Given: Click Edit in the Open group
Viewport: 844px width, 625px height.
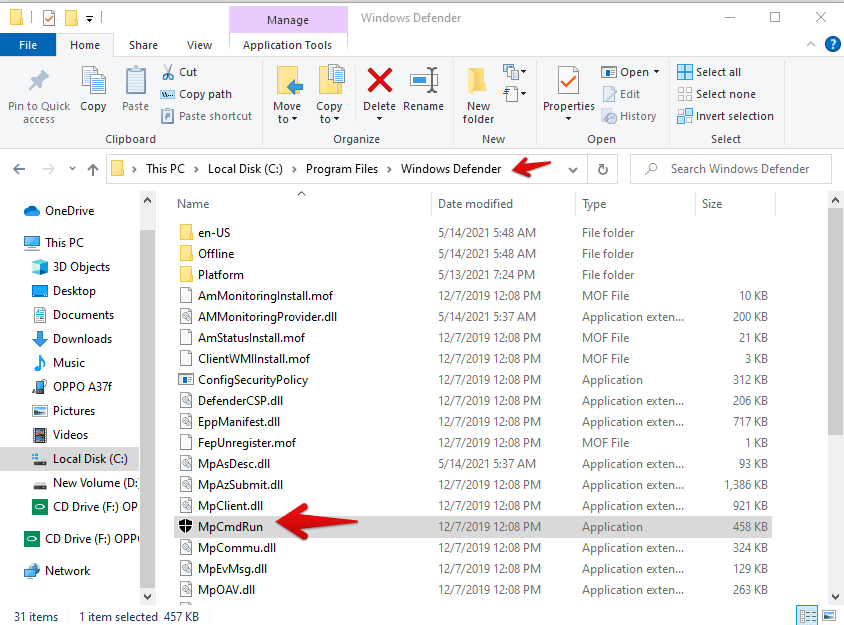Looking at the screenshot, I should [x=621, y=94].
